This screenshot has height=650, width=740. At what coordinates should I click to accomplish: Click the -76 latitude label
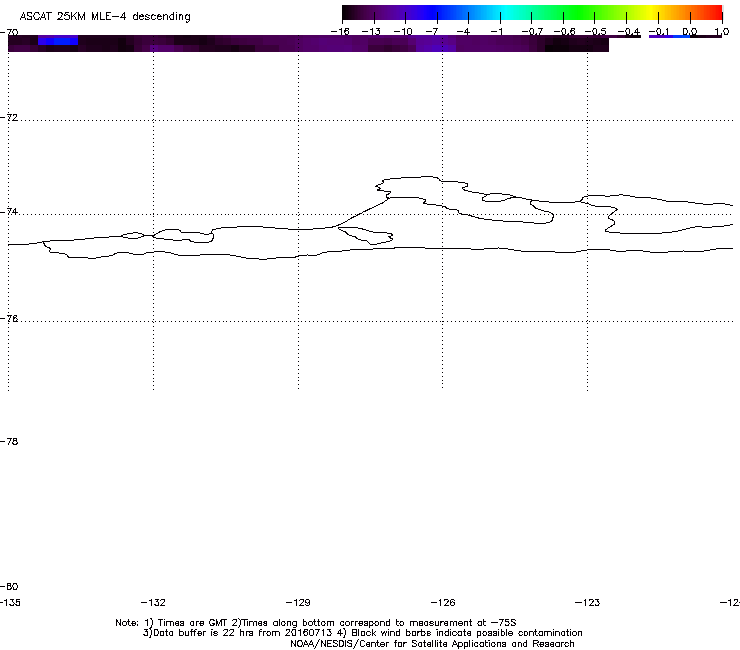tap(9, 319)
